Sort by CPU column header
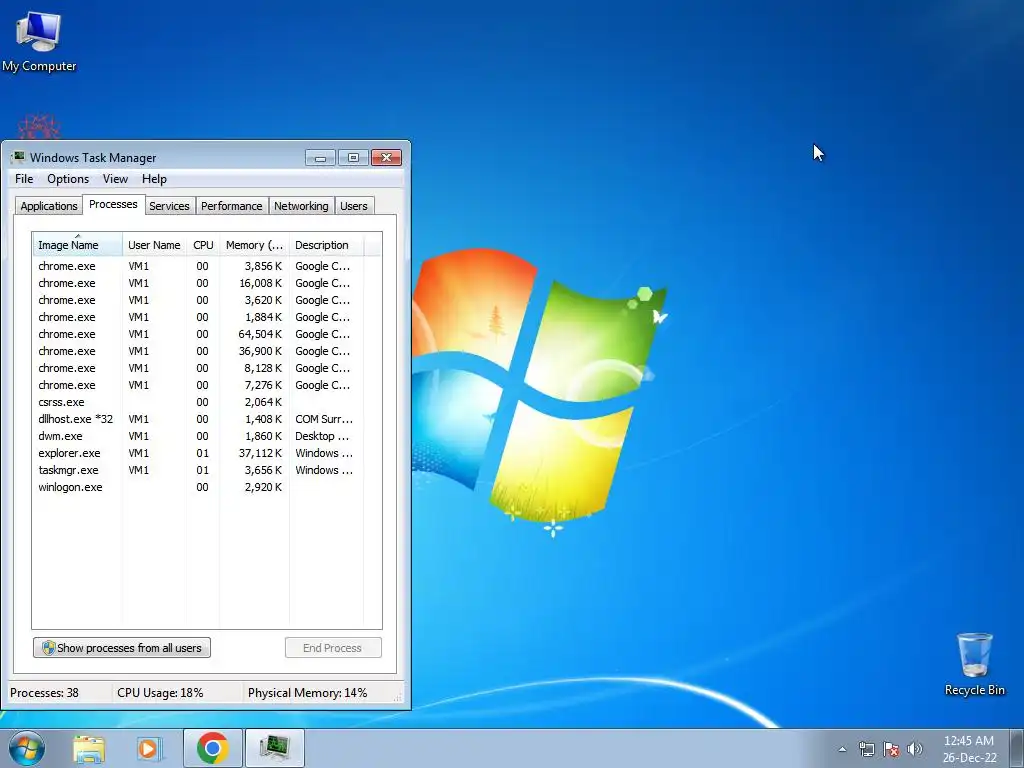This screenshot has width=1024, height=768. pos(203,245)
